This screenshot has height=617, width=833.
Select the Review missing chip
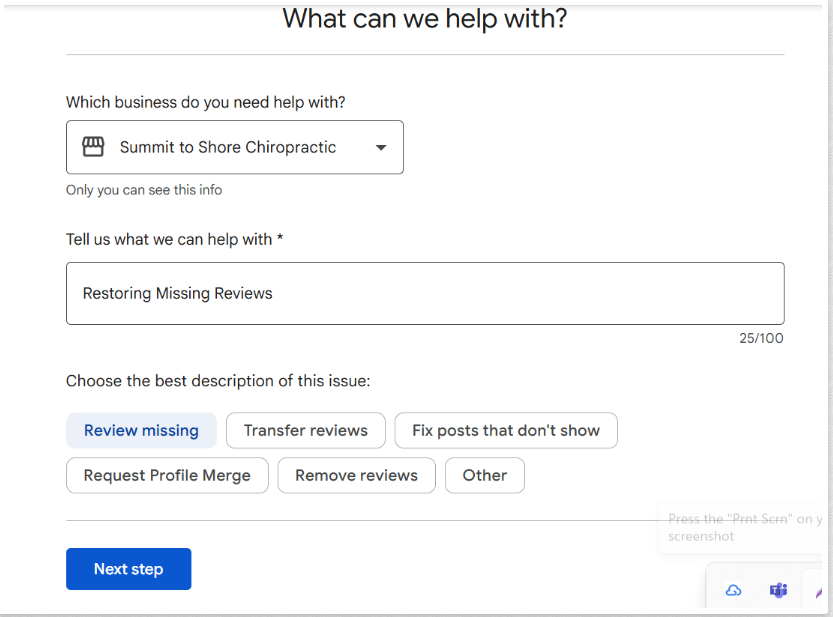tap(141, 430)
